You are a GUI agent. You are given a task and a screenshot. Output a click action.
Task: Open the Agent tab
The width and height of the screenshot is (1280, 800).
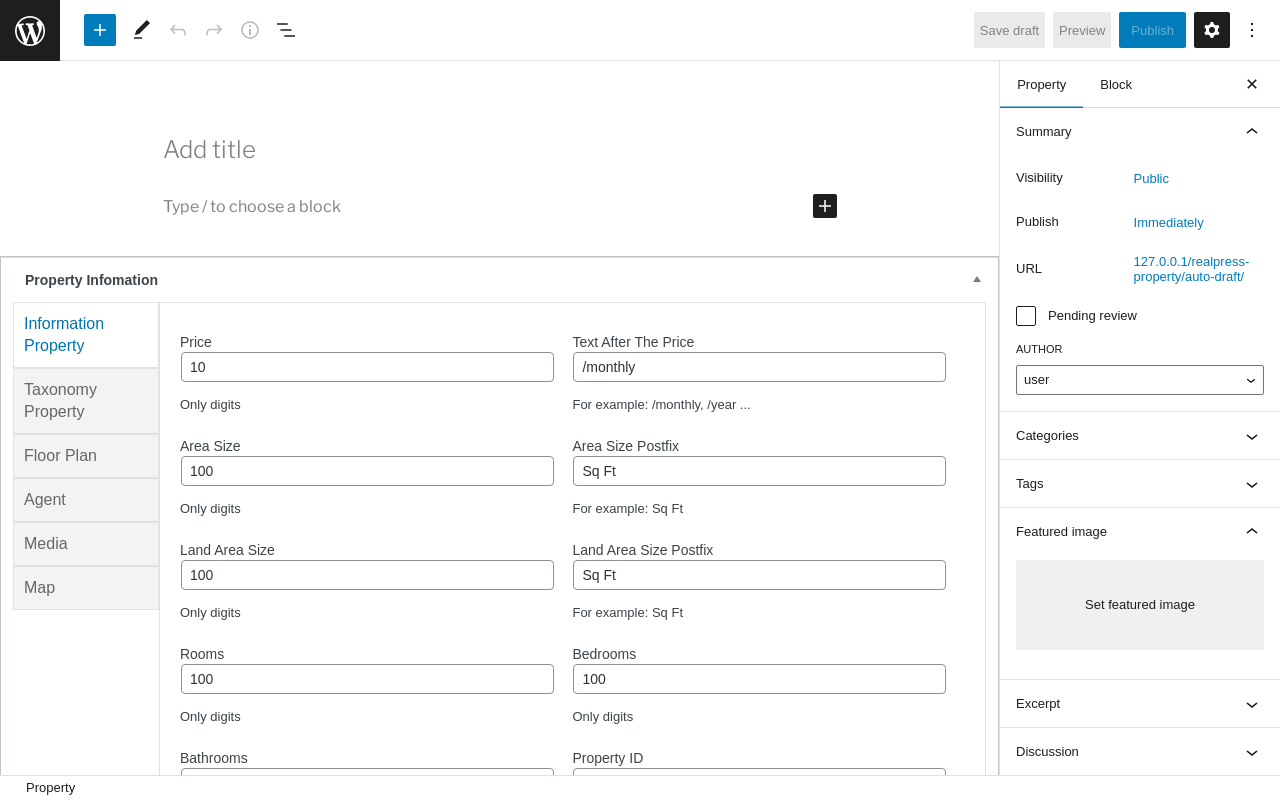[x=86, y=500]
